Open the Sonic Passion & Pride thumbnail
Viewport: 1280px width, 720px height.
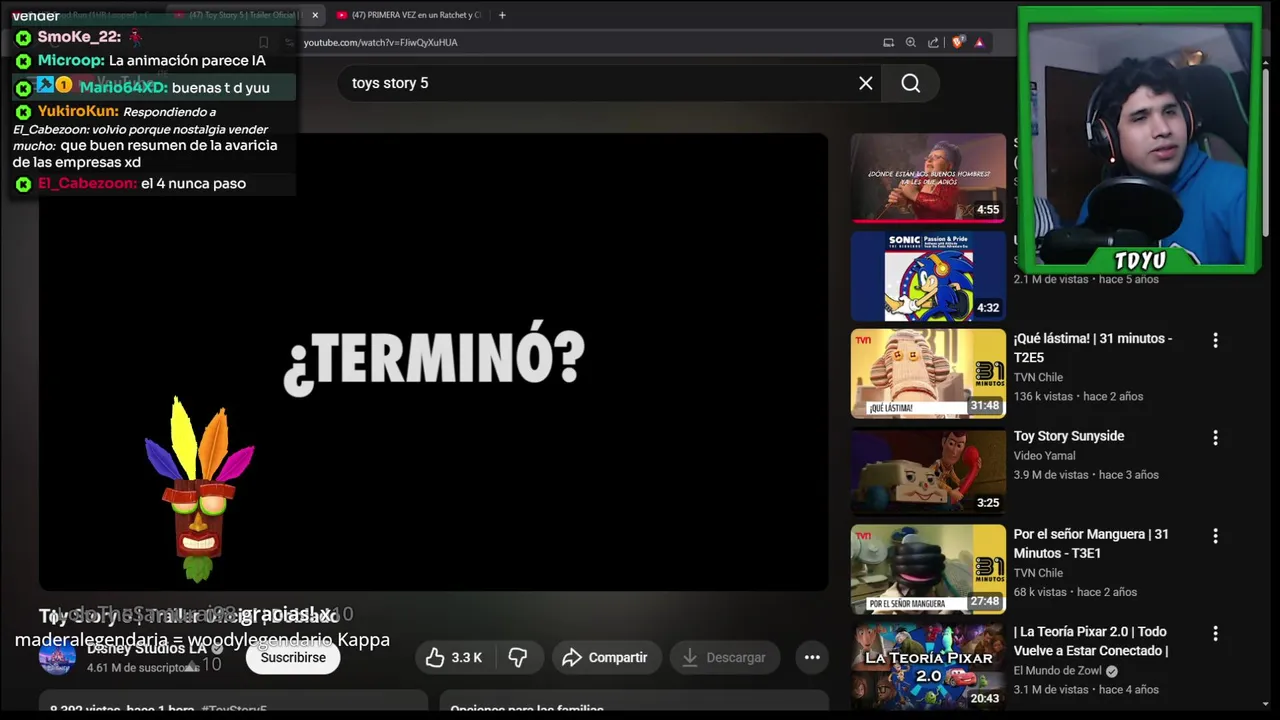[x=928, y=275]
